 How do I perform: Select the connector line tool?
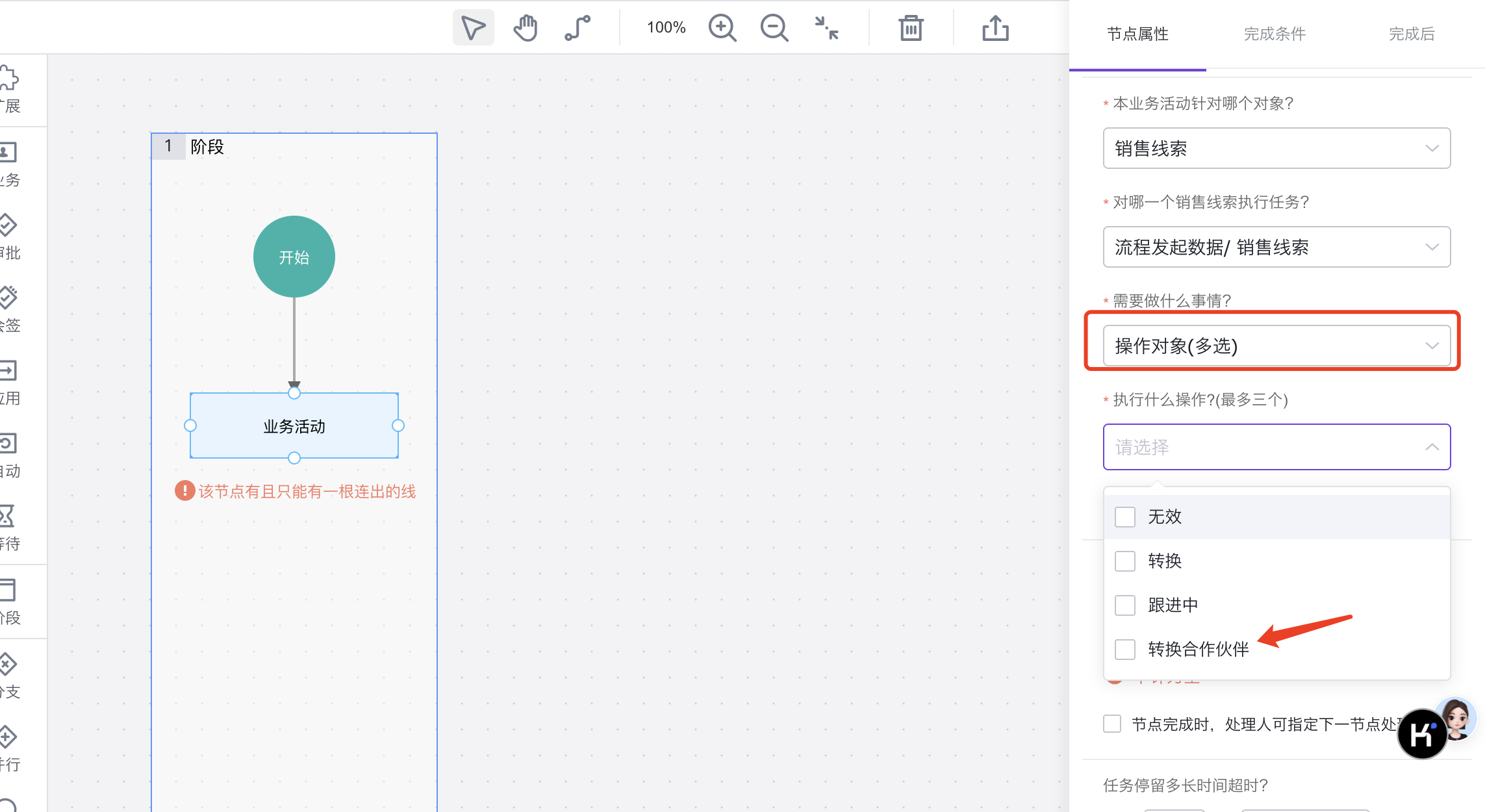click(x=577, y=28)
